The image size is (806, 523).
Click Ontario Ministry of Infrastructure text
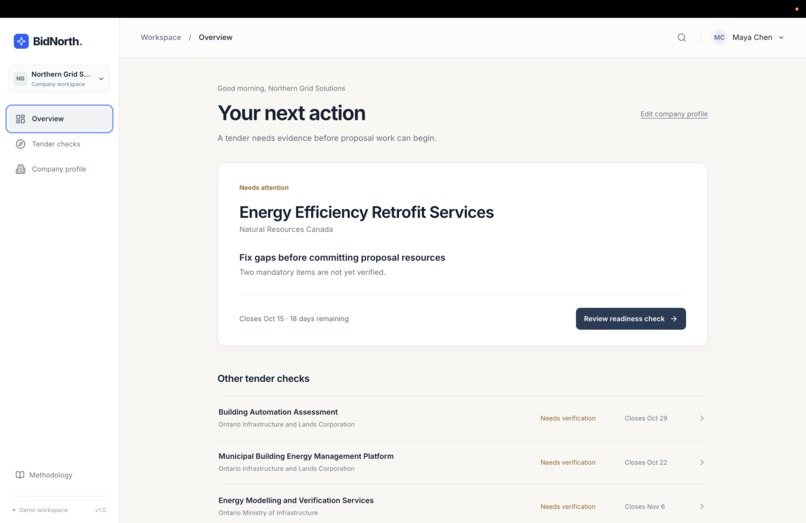[x=268, y=513]
